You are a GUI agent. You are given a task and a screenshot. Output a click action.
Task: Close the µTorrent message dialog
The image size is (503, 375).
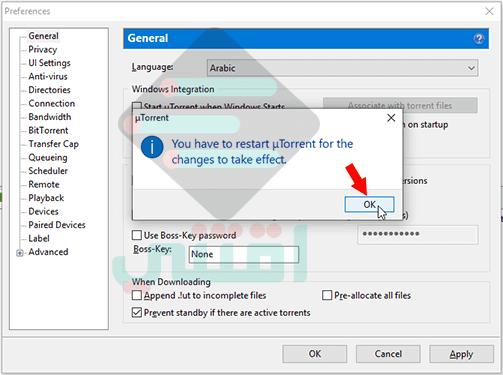[x=391, y=118]
